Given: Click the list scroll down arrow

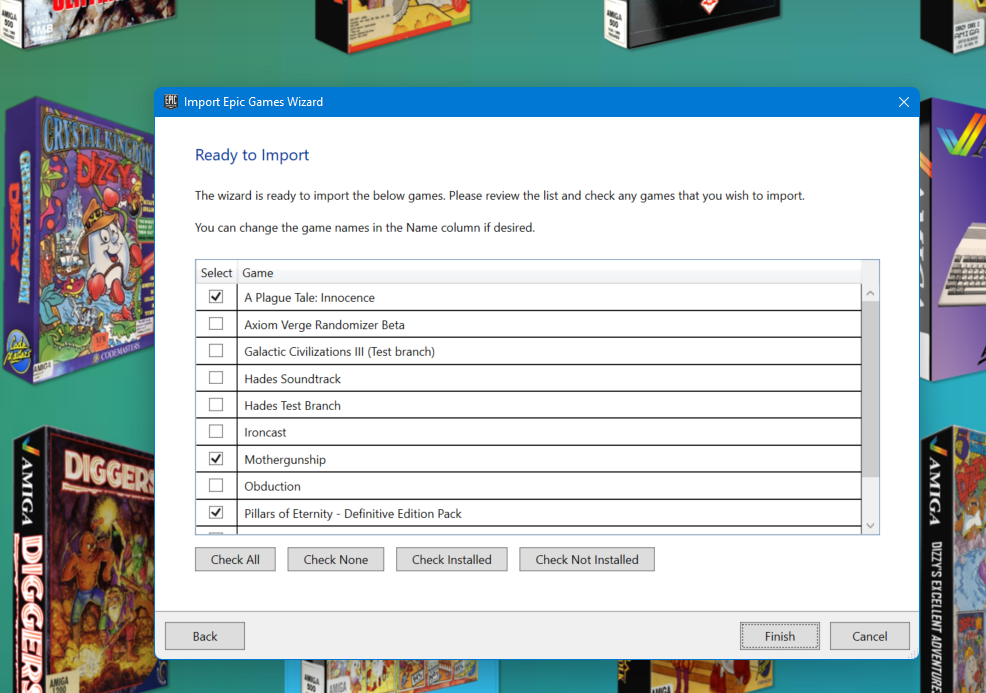Looking at the screenshot, I should click(x=870, y=526).
